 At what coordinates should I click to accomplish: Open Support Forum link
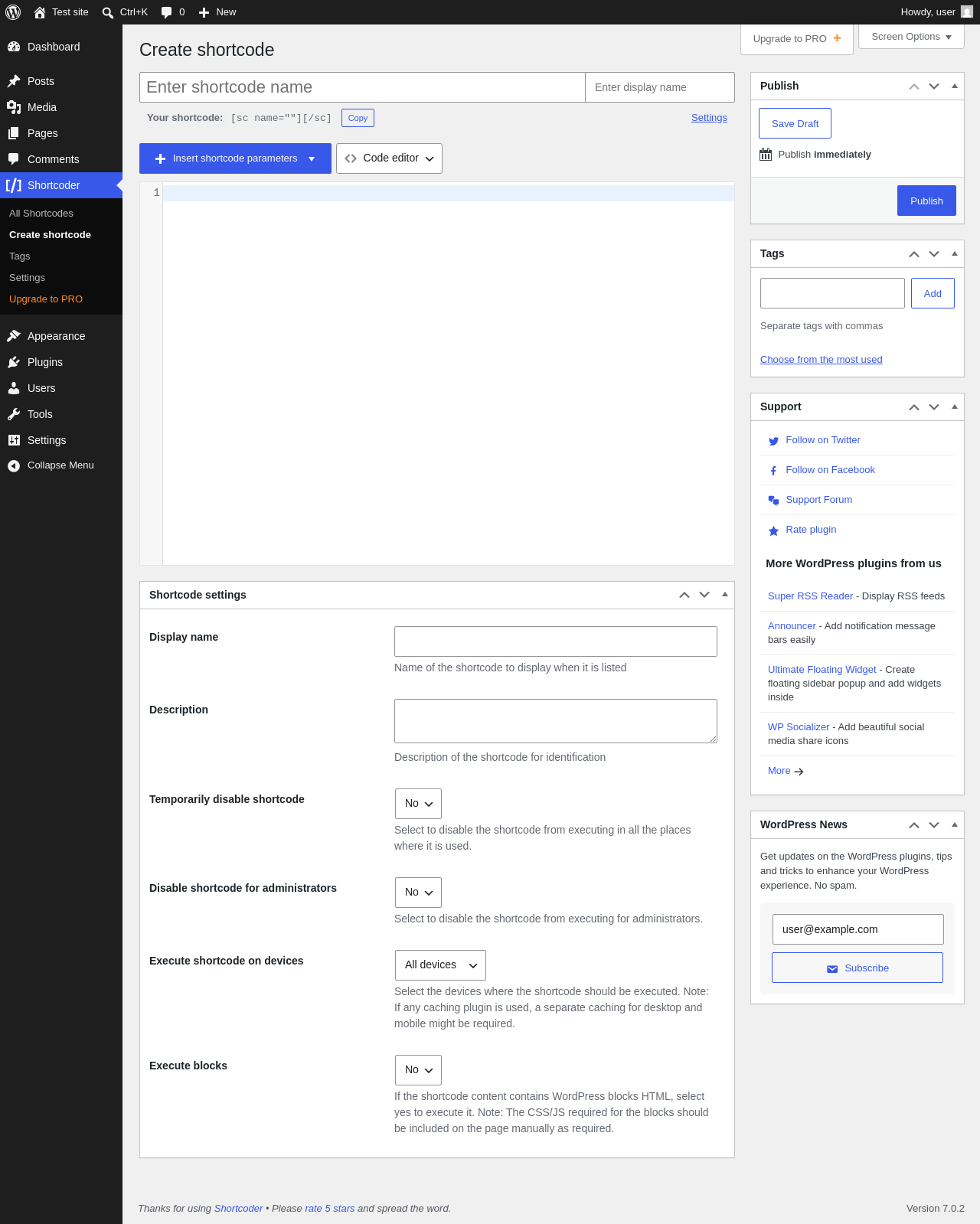click(818, 500)
